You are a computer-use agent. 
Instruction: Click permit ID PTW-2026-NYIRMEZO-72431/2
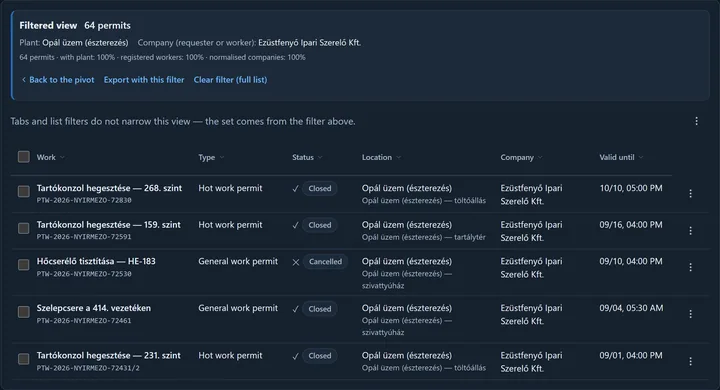(x=88, y=368)
